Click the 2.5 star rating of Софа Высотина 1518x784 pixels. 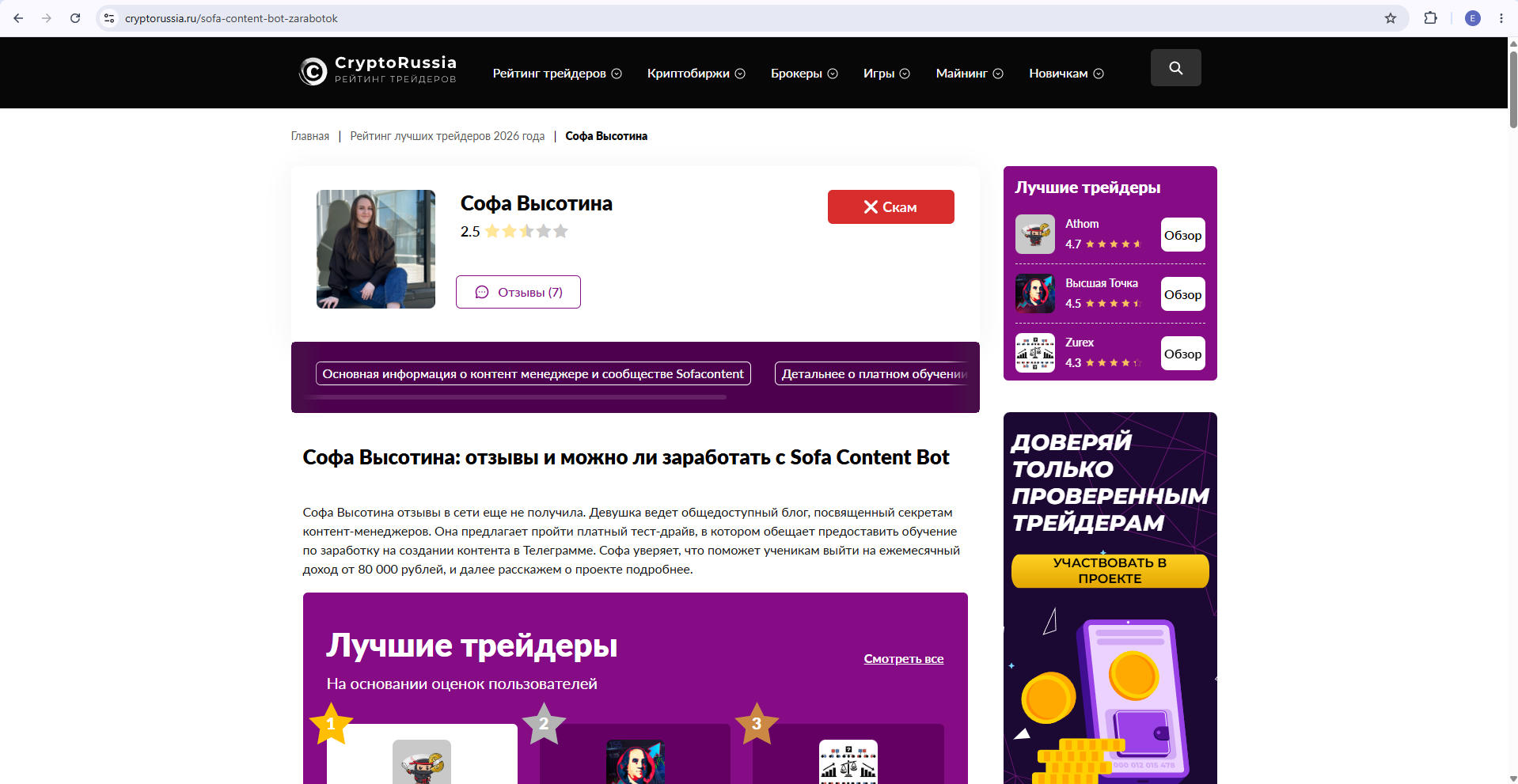514,231
